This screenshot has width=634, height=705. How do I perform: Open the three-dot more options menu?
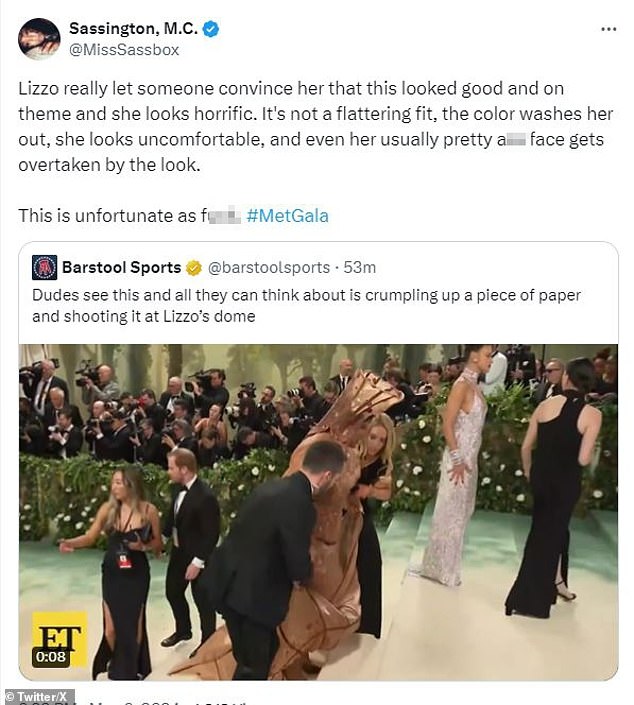[608, 29]
